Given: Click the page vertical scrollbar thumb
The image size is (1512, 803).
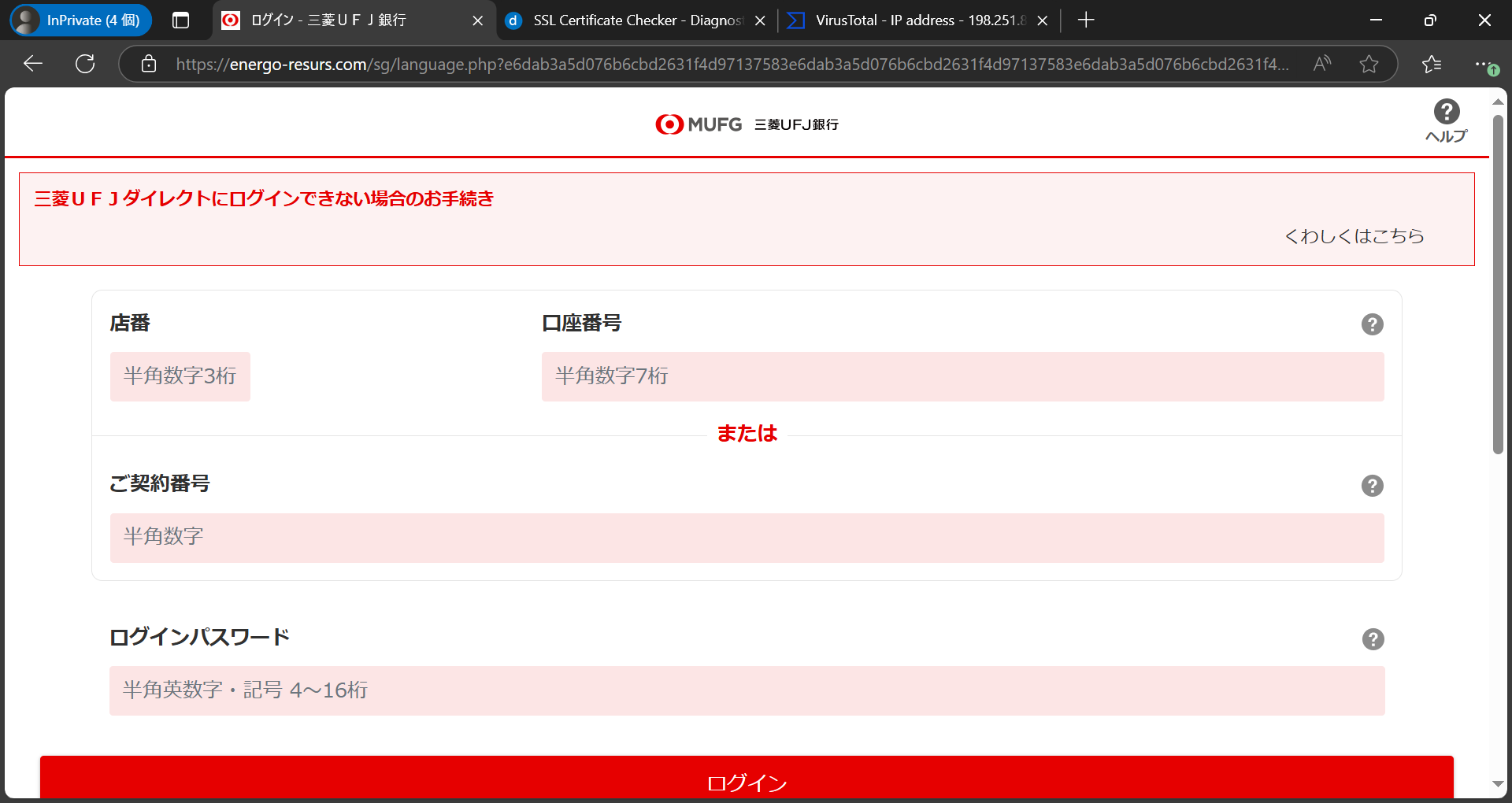Looking at the screenshot, I should point(1498,283).
